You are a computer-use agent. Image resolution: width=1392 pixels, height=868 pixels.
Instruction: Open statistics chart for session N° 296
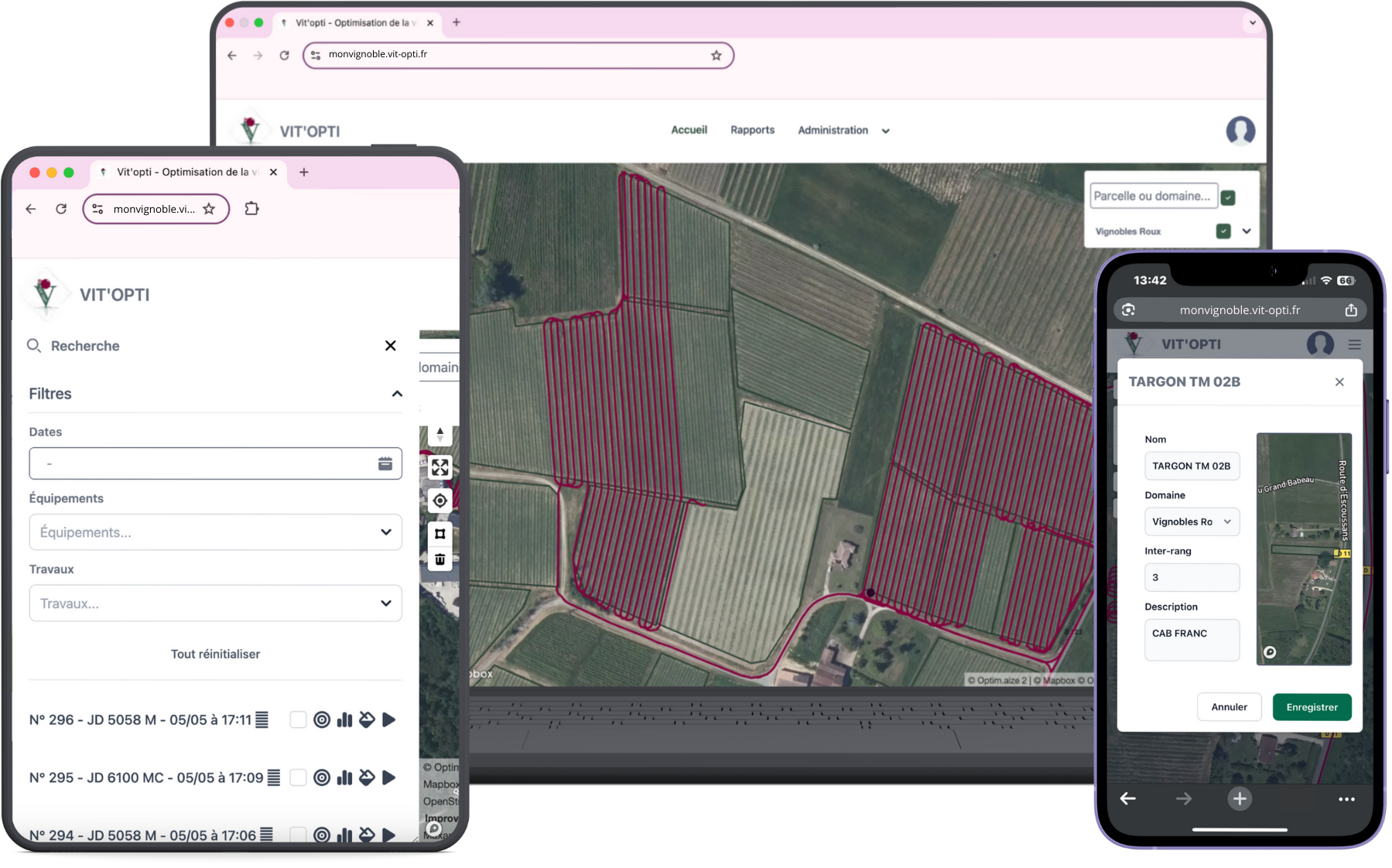345,720
